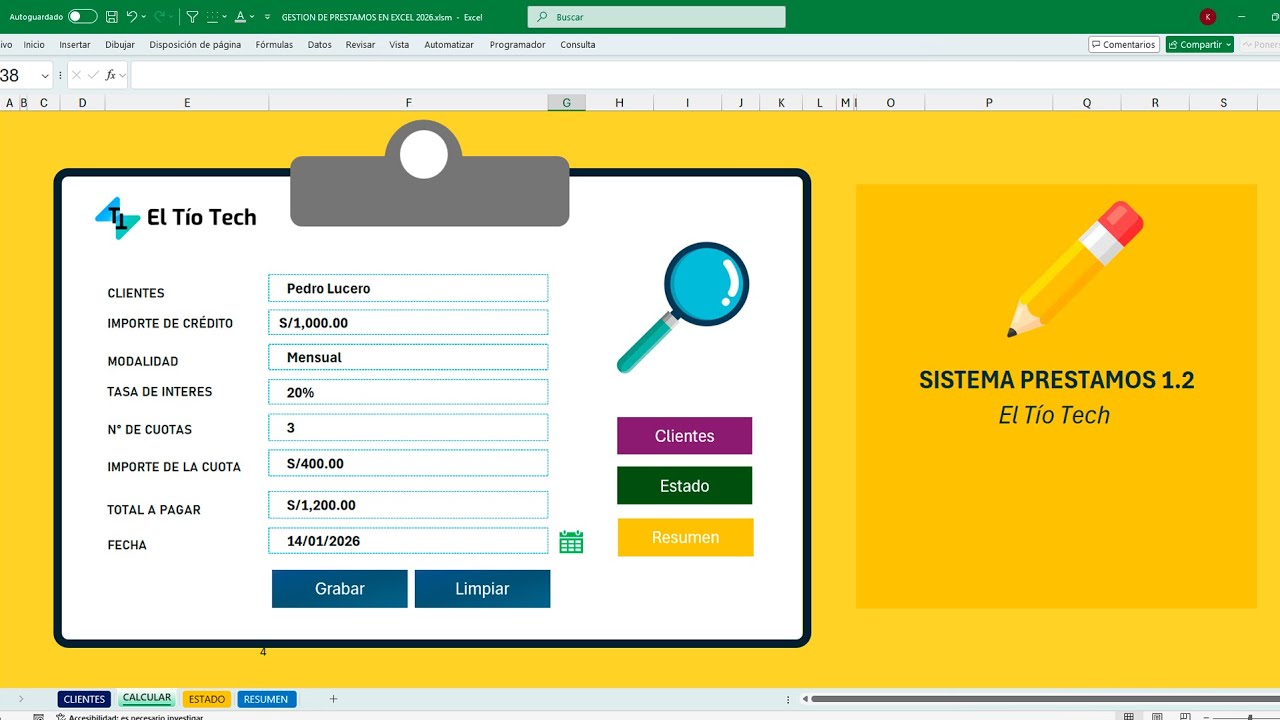Click the Grabar button

pos(340,589)
